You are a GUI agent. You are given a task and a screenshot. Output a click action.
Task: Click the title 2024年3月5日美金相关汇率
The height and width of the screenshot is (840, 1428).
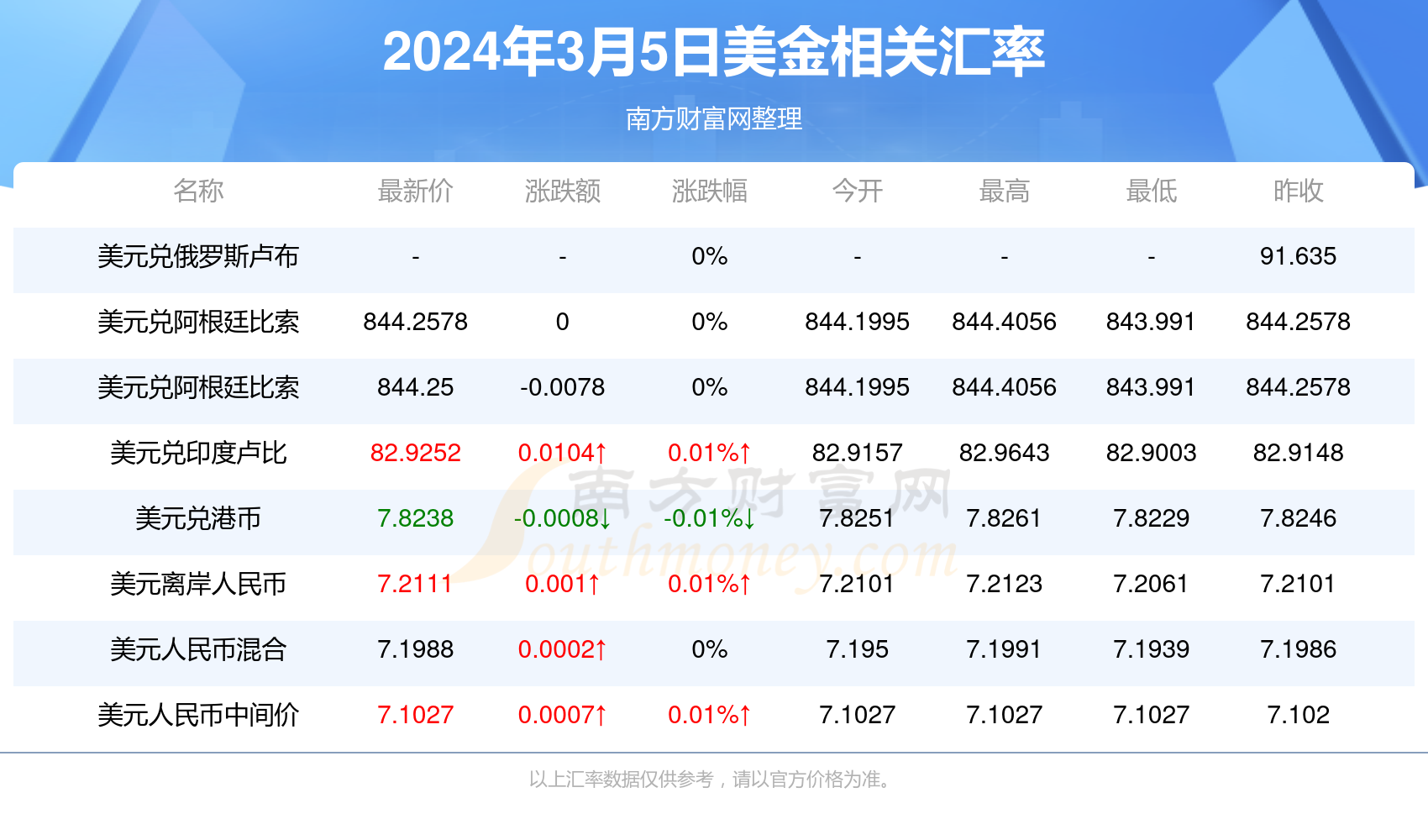[713, 52]
